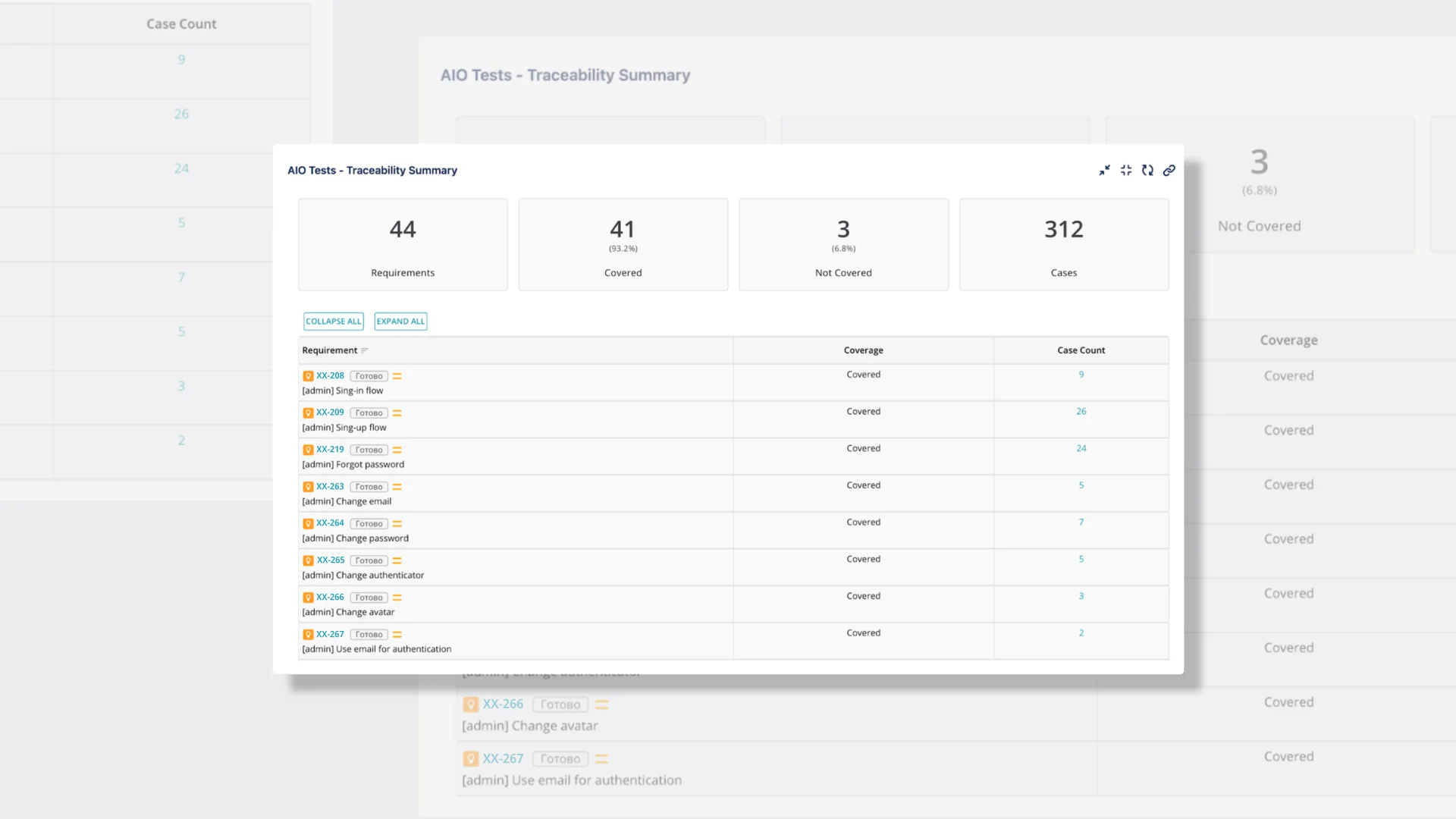Click the Готово status badge on XX-266
Image resolution: width=1456 pixels, height=819 pixels.
(369, 598)
